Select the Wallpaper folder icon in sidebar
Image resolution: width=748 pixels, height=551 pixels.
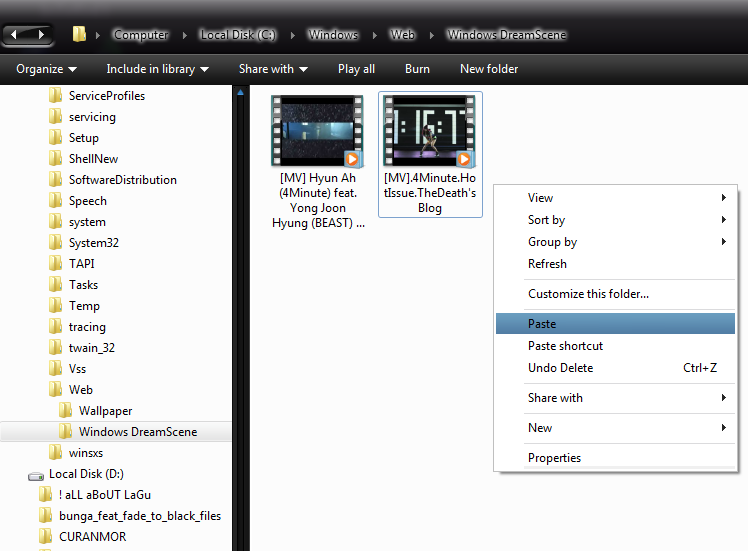66,411
